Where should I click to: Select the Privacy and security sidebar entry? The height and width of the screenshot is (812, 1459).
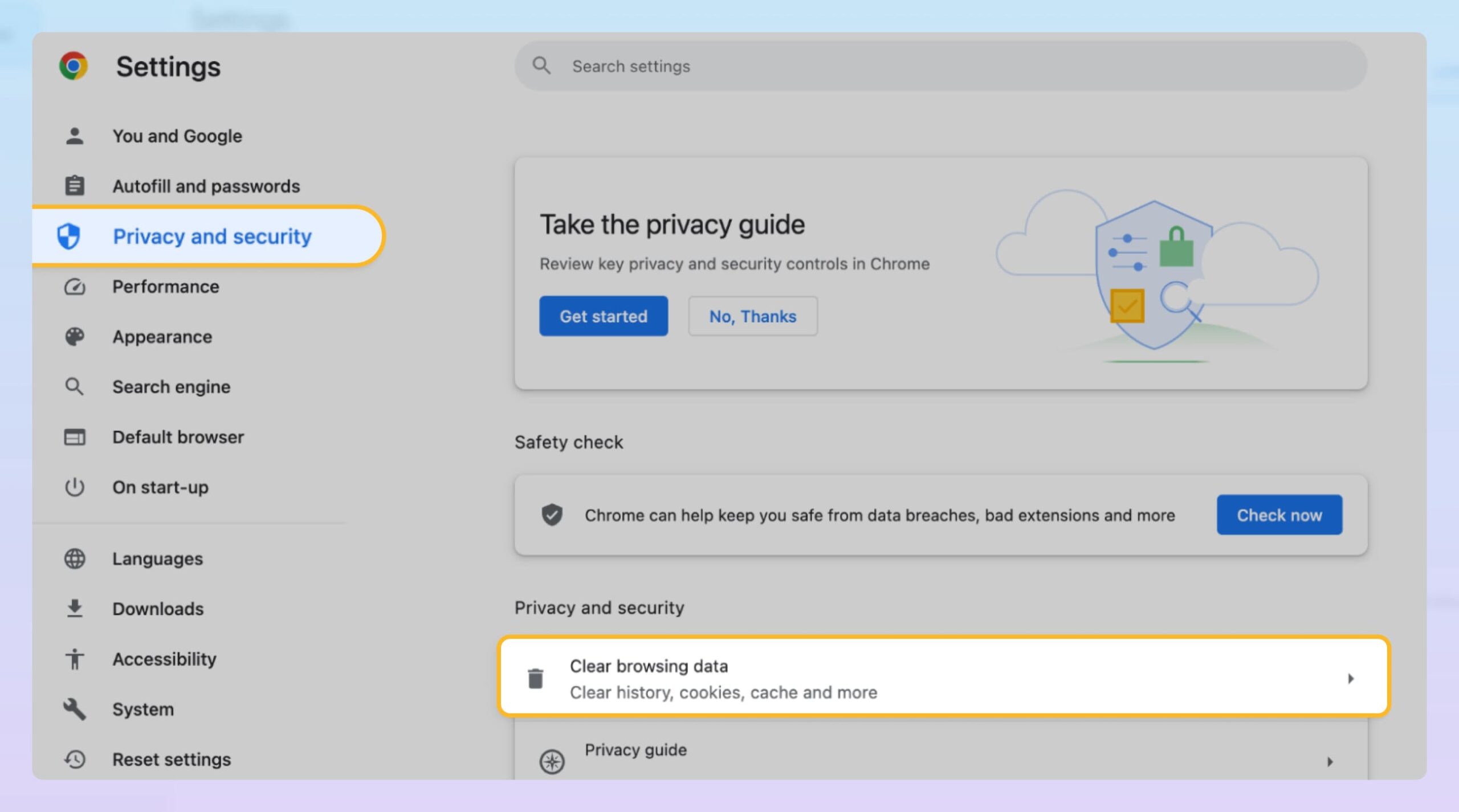click(x=212, y=236)
